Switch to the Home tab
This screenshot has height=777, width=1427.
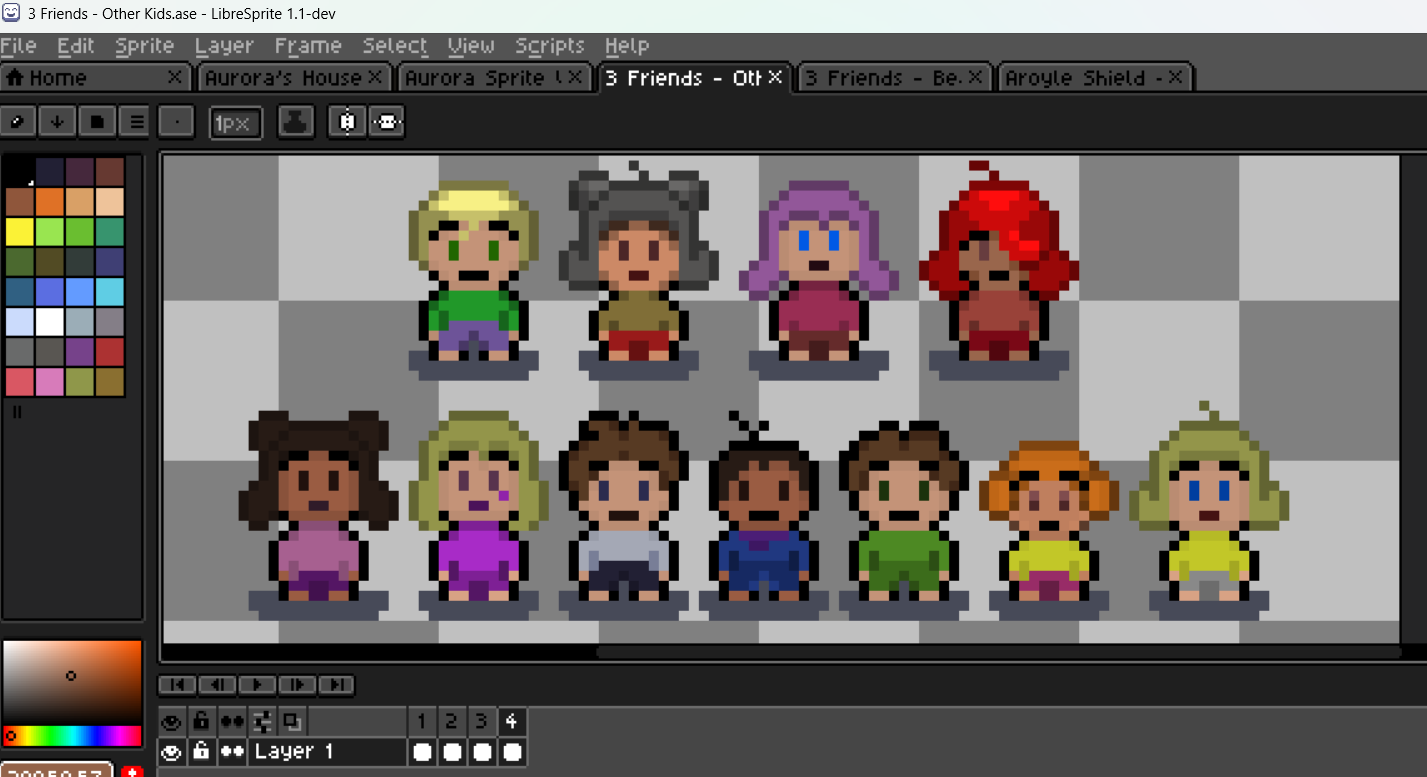coord(95,77)
